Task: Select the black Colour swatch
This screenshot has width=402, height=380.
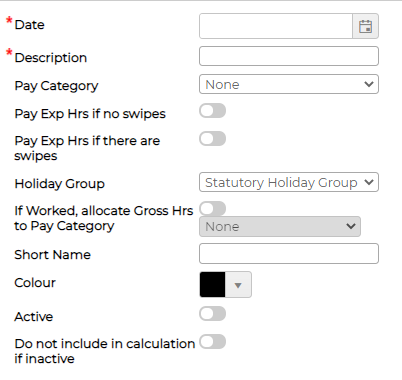Action: pos(212,284)
